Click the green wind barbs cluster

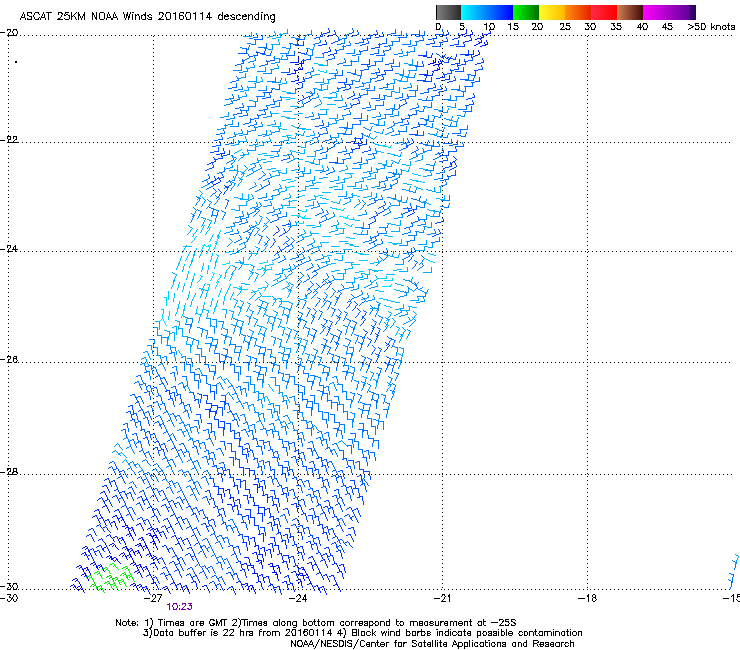[111, 577]
